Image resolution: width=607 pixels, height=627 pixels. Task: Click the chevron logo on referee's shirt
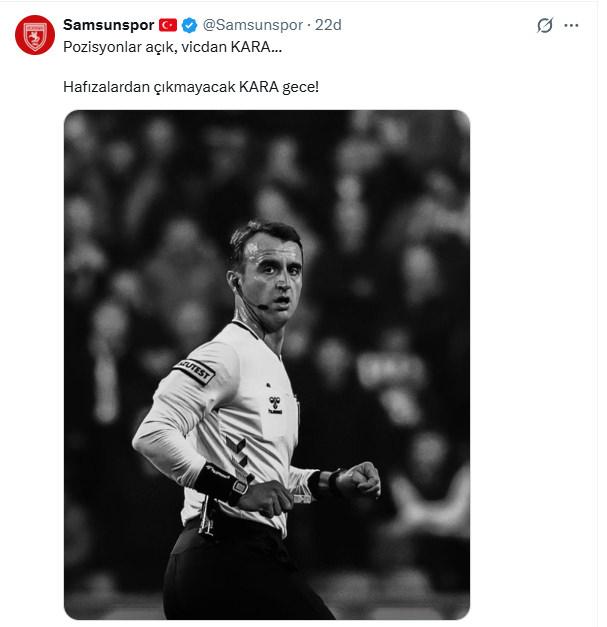pyautogui.click(x=240, y=452)
